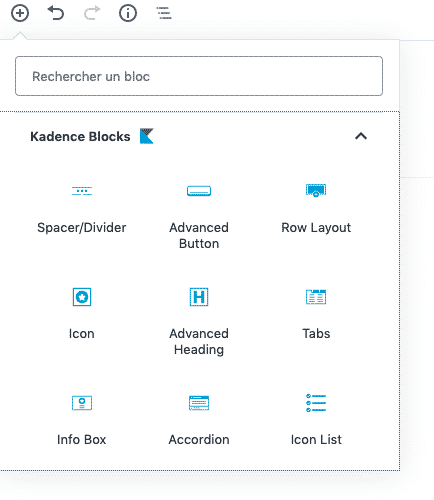
Task: Open block navigation list icon
Action: [x=164, y=13]
